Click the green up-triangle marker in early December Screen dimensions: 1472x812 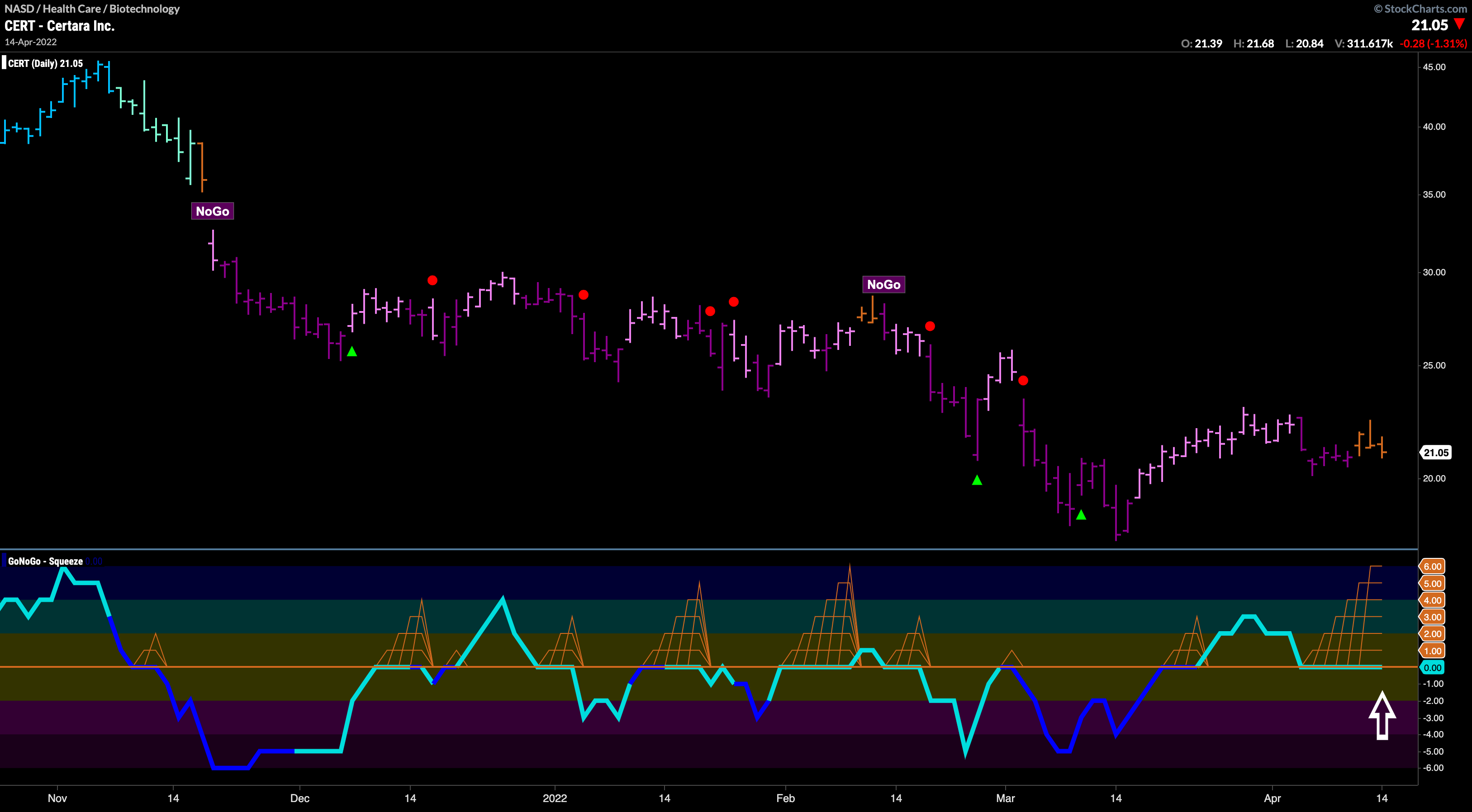352,351
